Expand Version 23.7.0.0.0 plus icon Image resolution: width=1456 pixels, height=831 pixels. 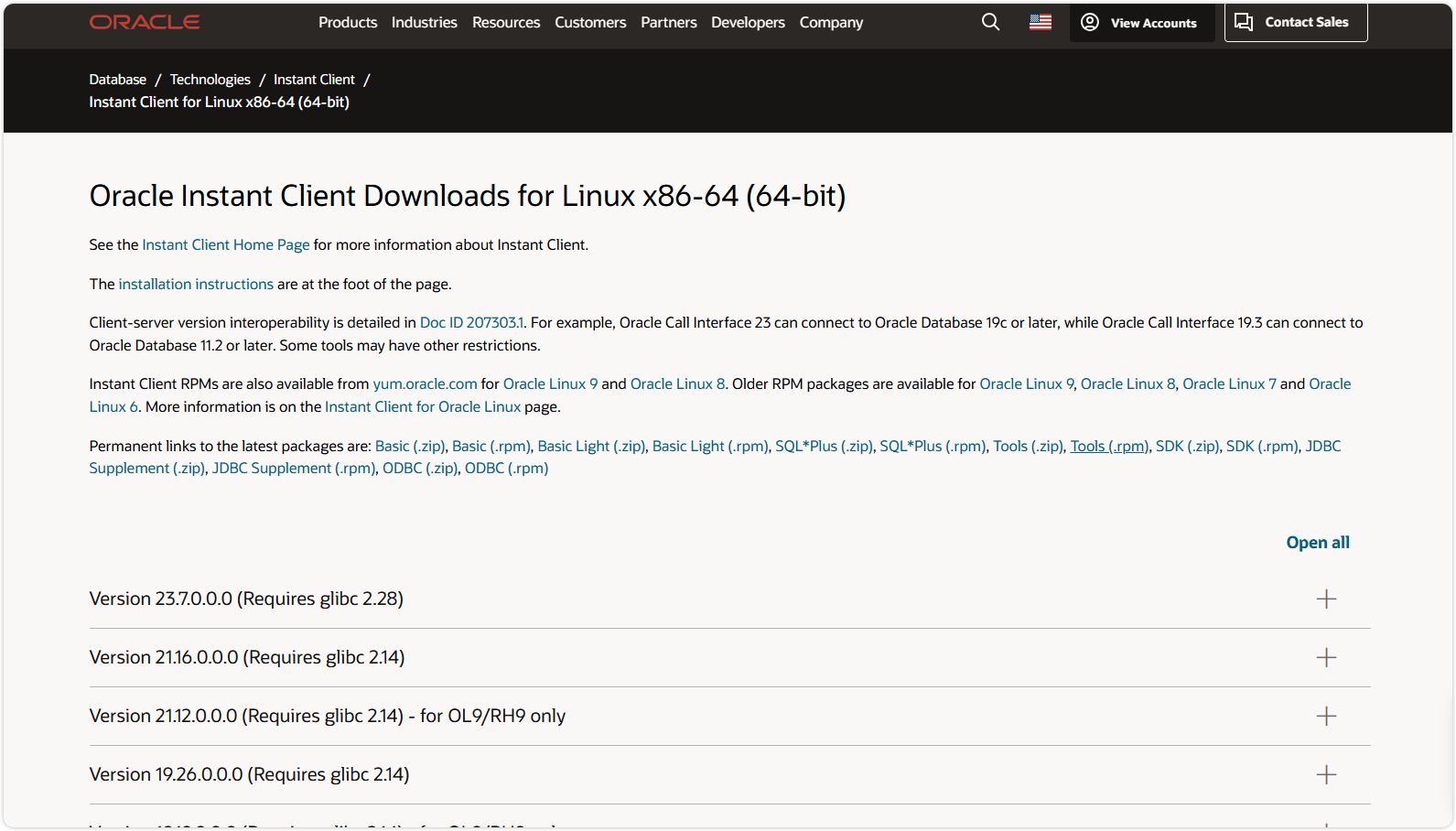point(1326,599)
